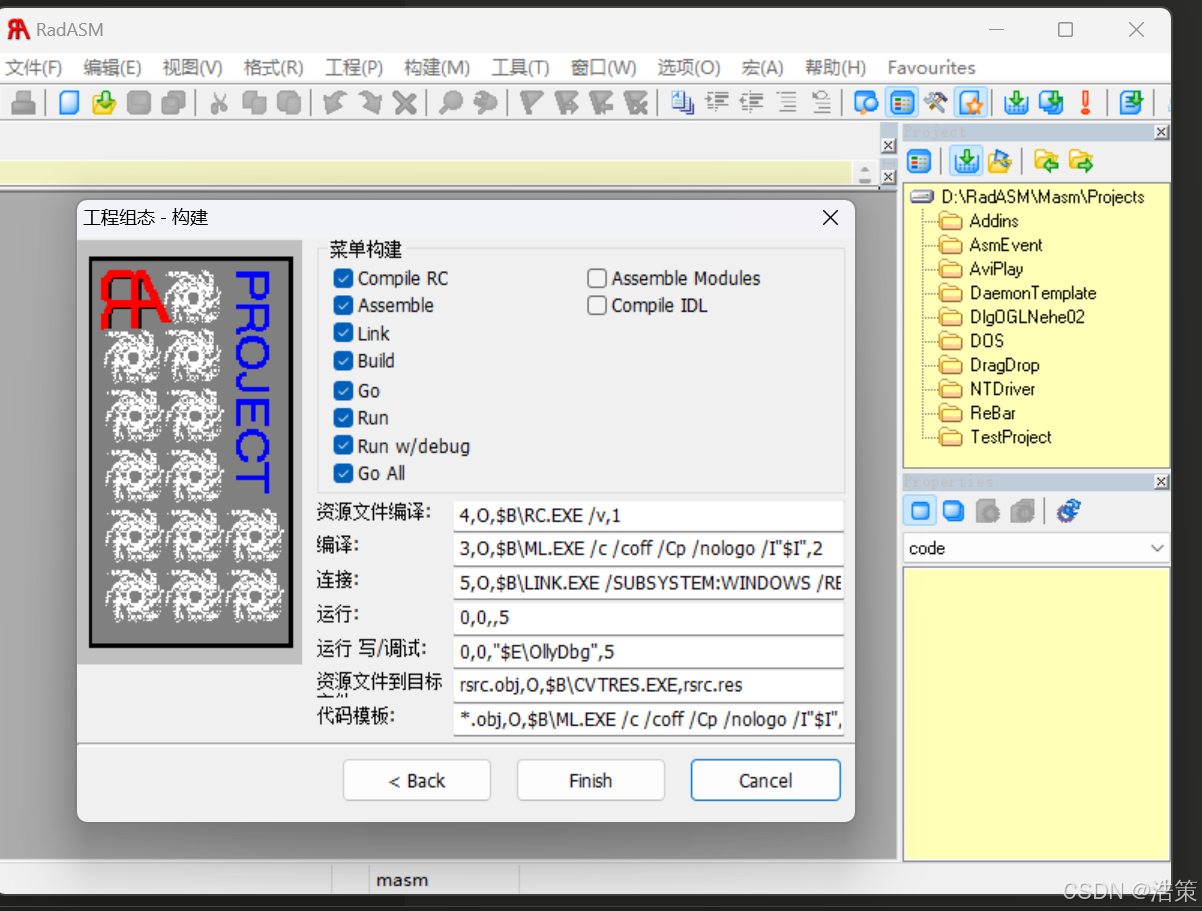Click the Finish button
1202x911 pixels.
pyautogui.click(x=591, y=780)
